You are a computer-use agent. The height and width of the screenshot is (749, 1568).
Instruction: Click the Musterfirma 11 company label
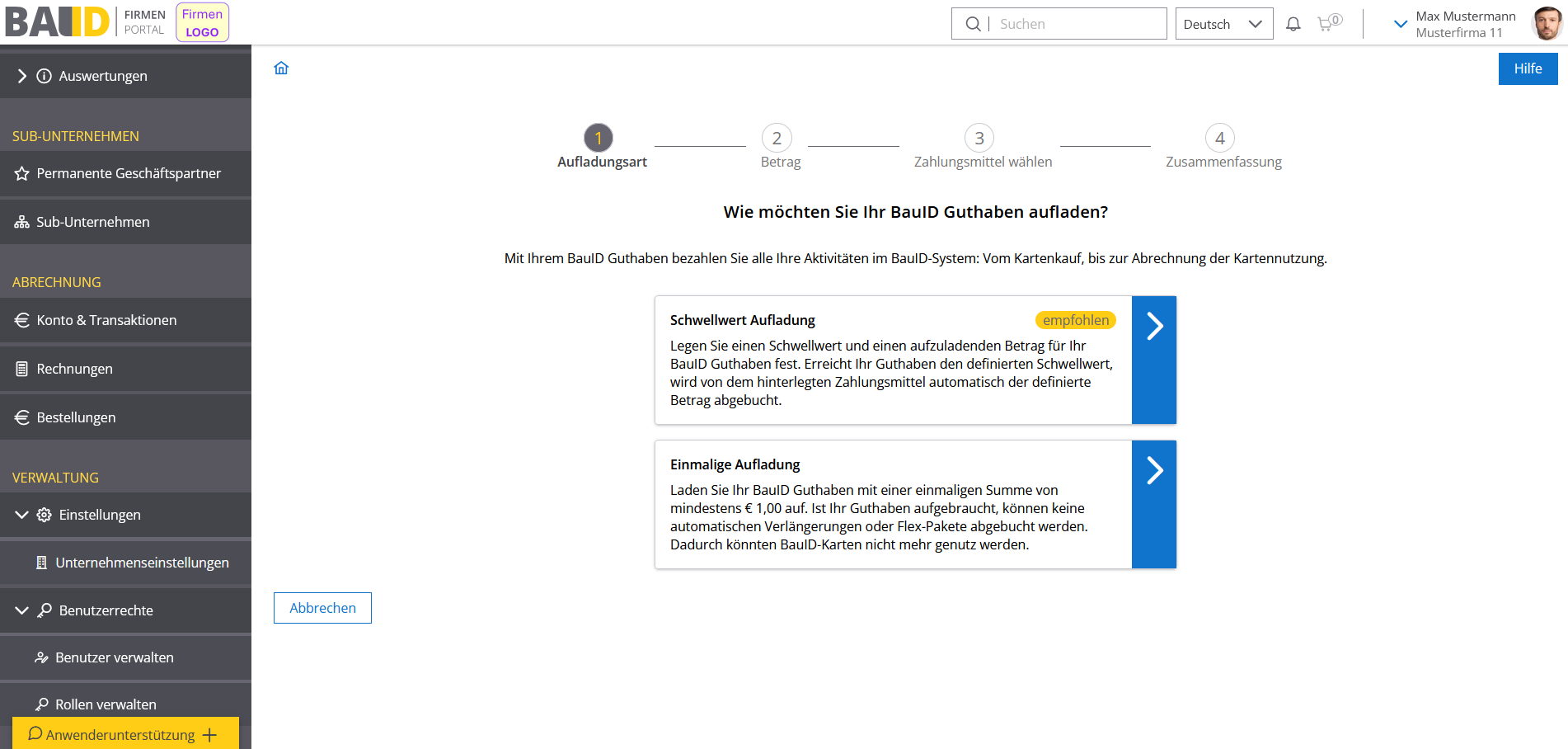tap(1459, 33)
